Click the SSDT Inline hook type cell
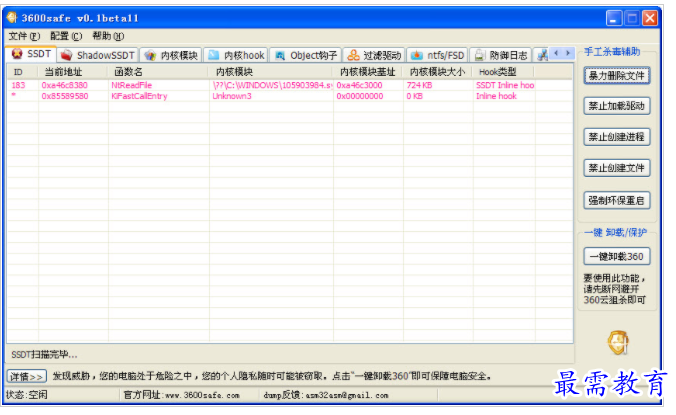Image resolution: width=676 pixels, height=415 pixels. [505, 85]
